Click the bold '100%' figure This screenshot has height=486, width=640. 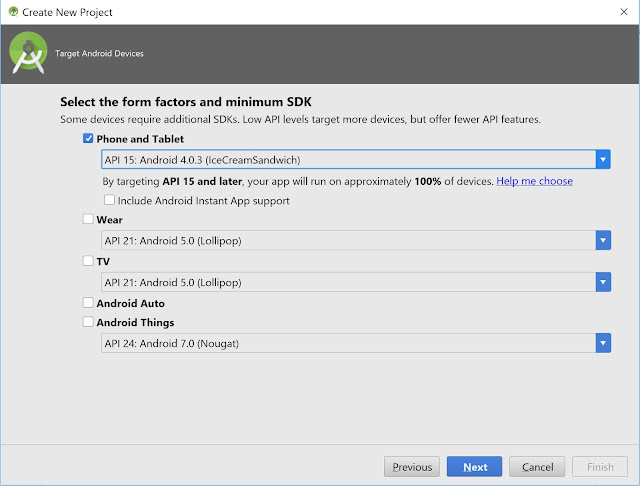point(428,181)
